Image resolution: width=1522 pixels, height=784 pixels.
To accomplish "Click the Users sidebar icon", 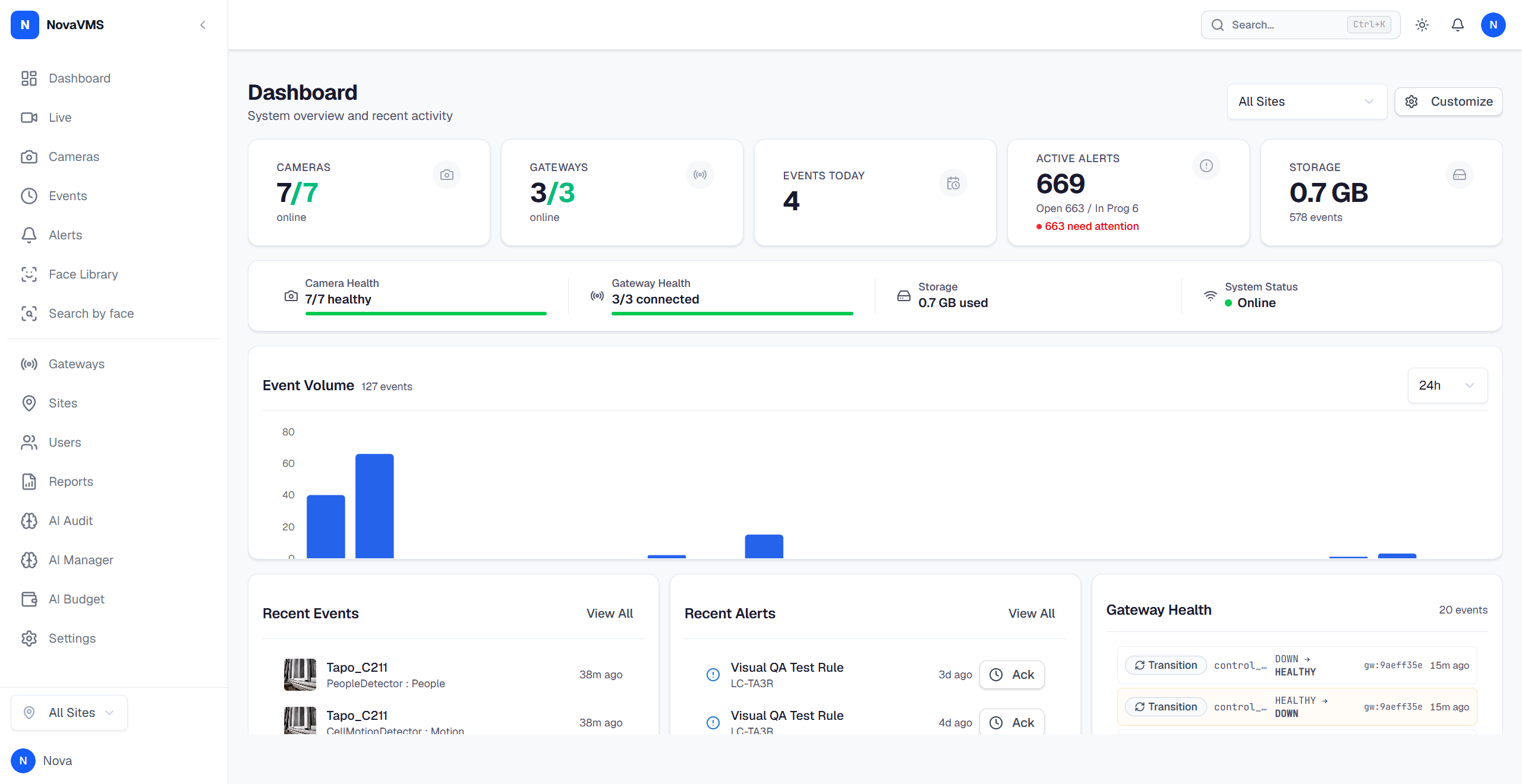I will [29, 442].
